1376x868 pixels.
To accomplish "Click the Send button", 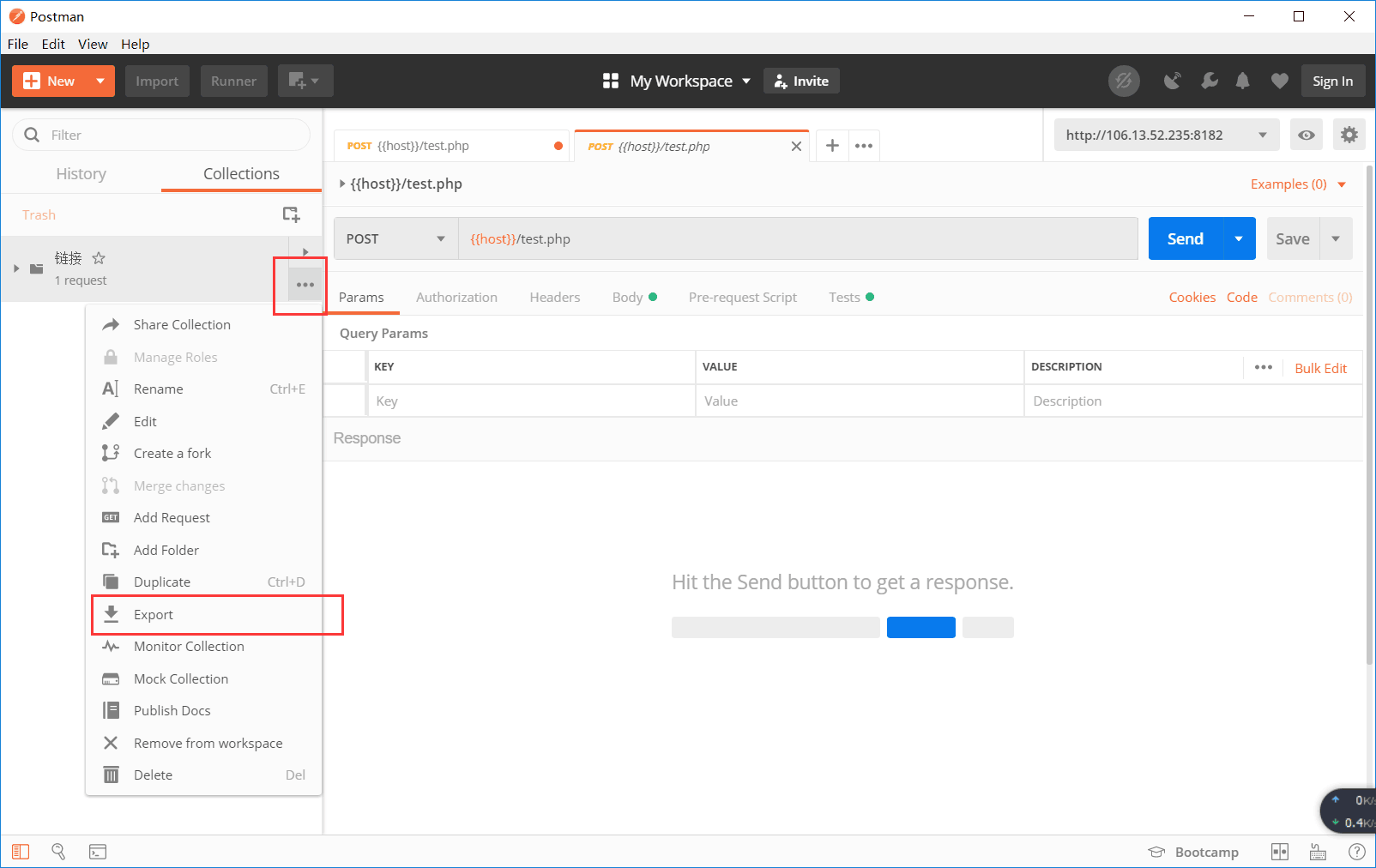I will point(1185,238).
